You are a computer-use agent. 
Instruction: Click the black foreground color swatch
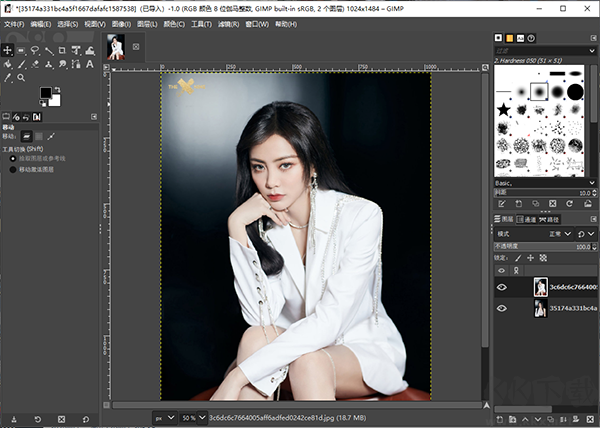[45, 93]
